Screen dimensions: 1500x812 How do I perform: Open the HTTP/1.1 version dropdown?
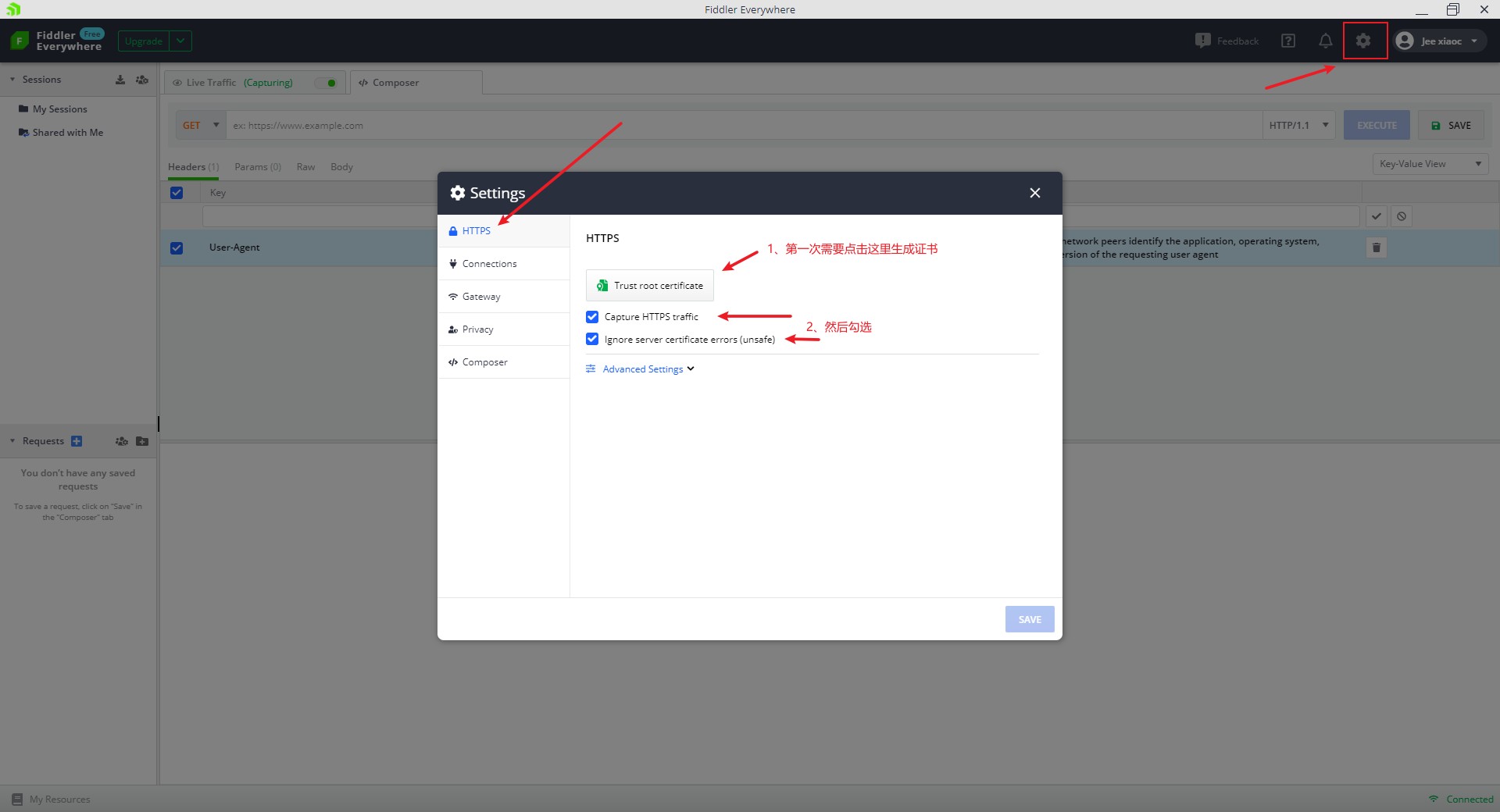pos(1299,125)
